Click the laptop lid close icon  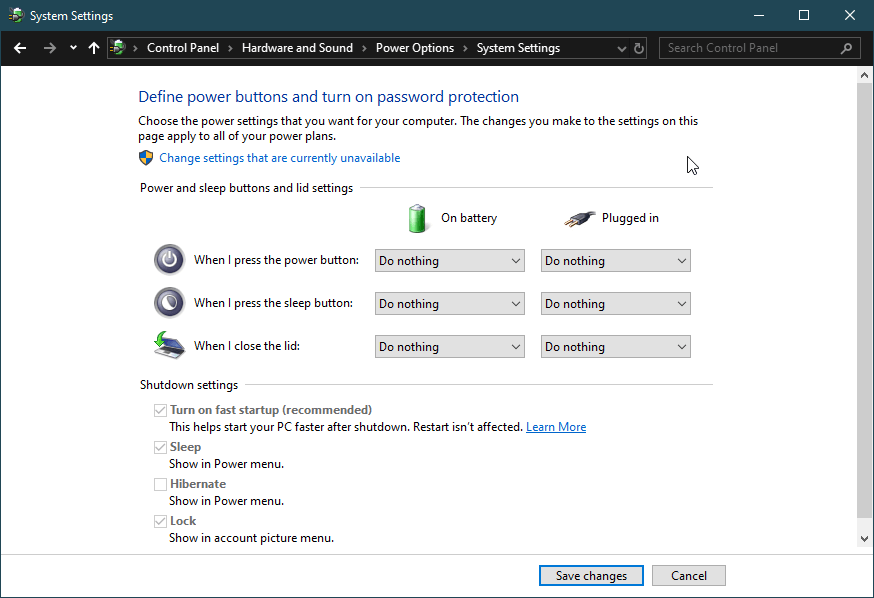pos(169,345)
